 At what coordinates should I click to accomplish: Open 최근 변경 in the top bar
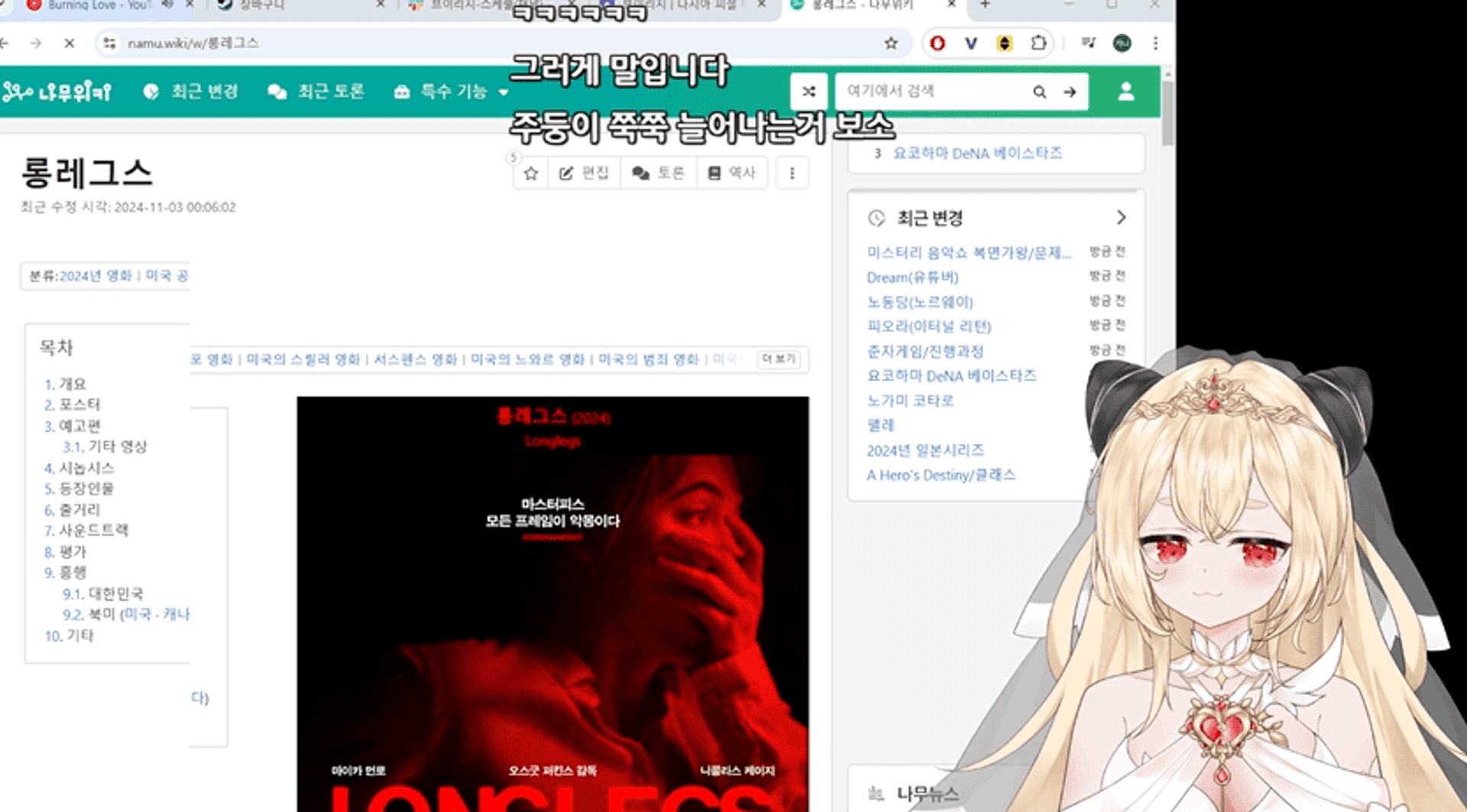pos(191,92)
